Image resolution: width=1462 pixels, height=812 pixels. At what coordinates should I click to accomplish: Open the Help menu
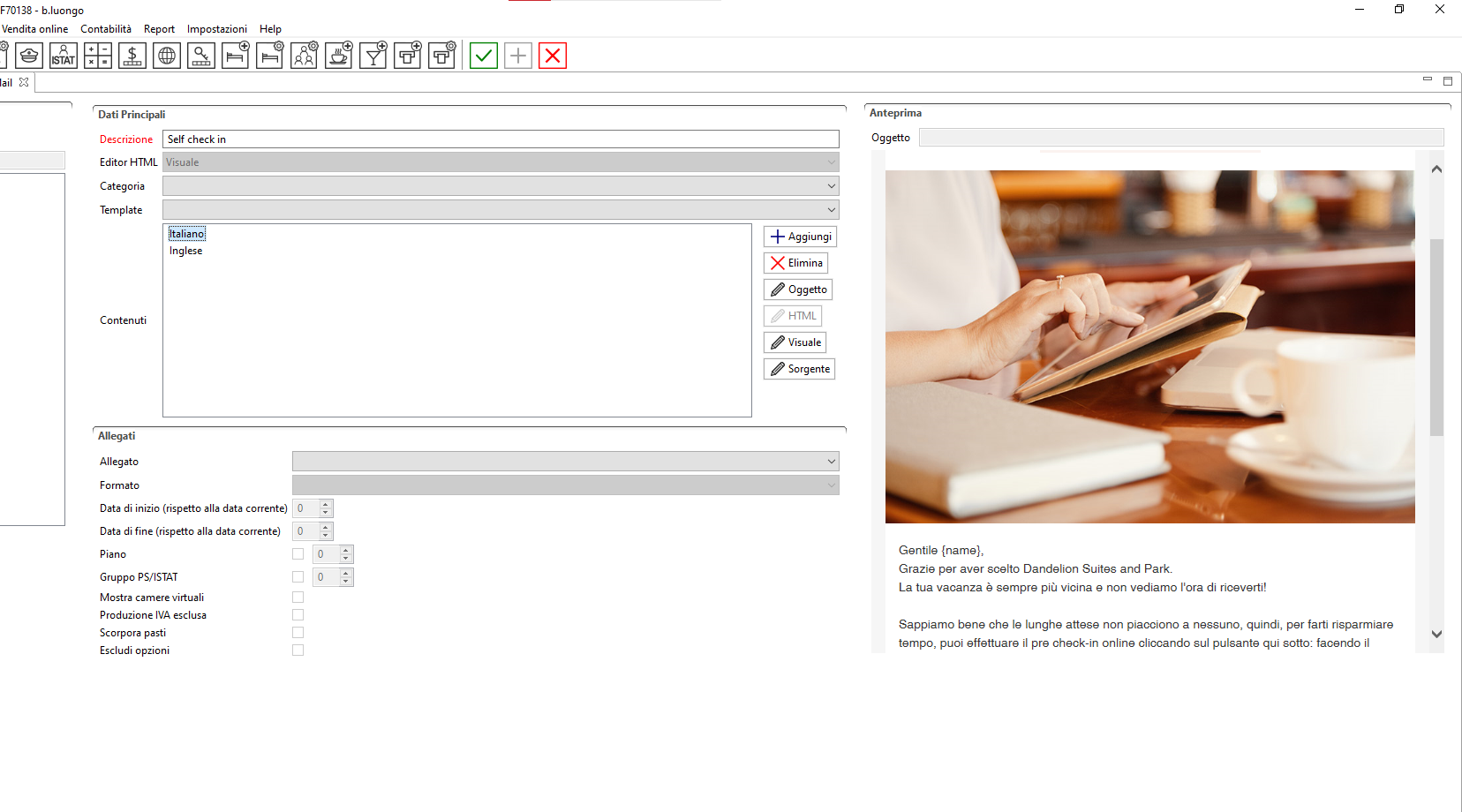[x=271, y=29]
